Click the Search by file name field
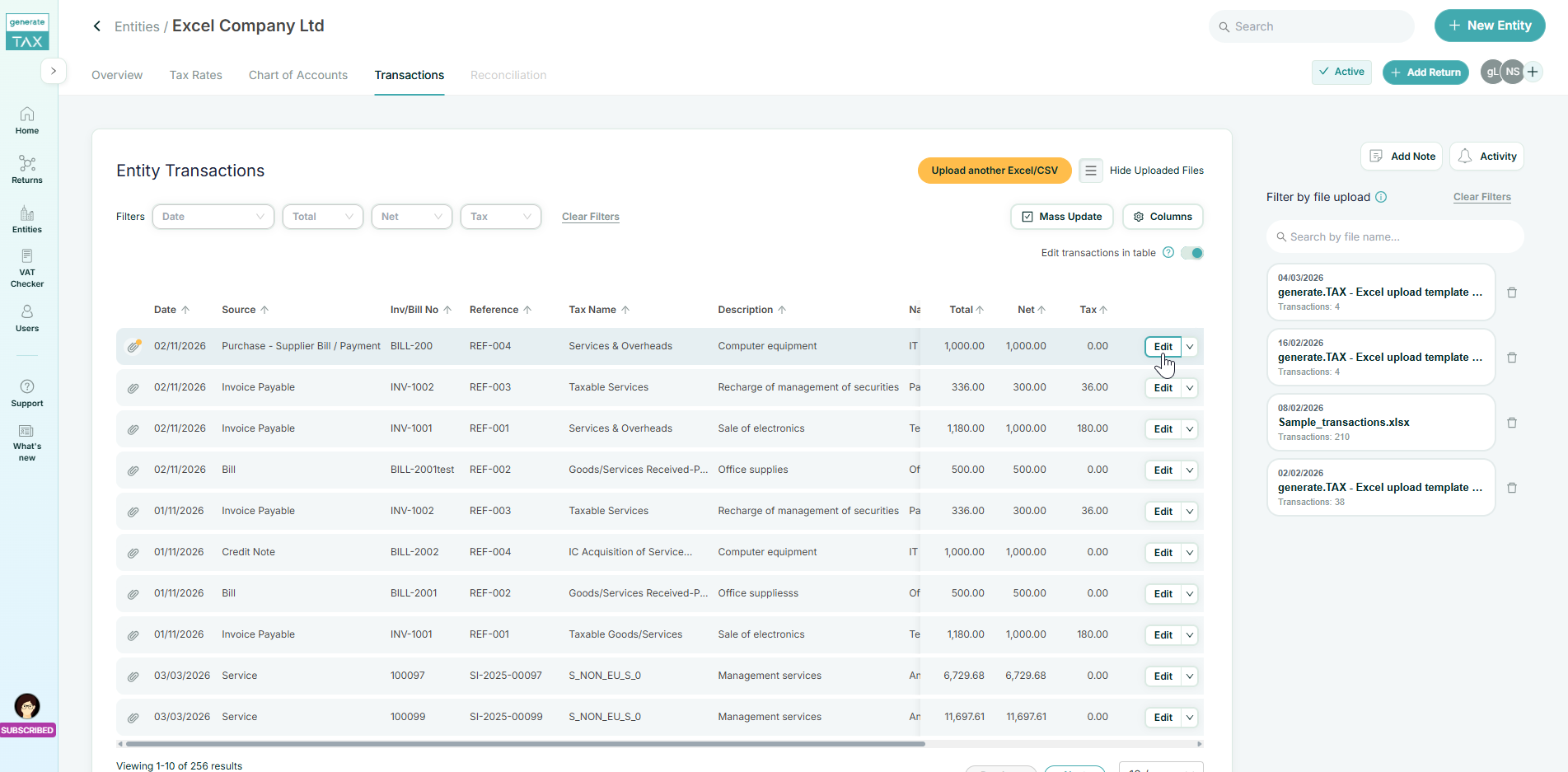1568x772 pixels. (x=1395, y=237)
